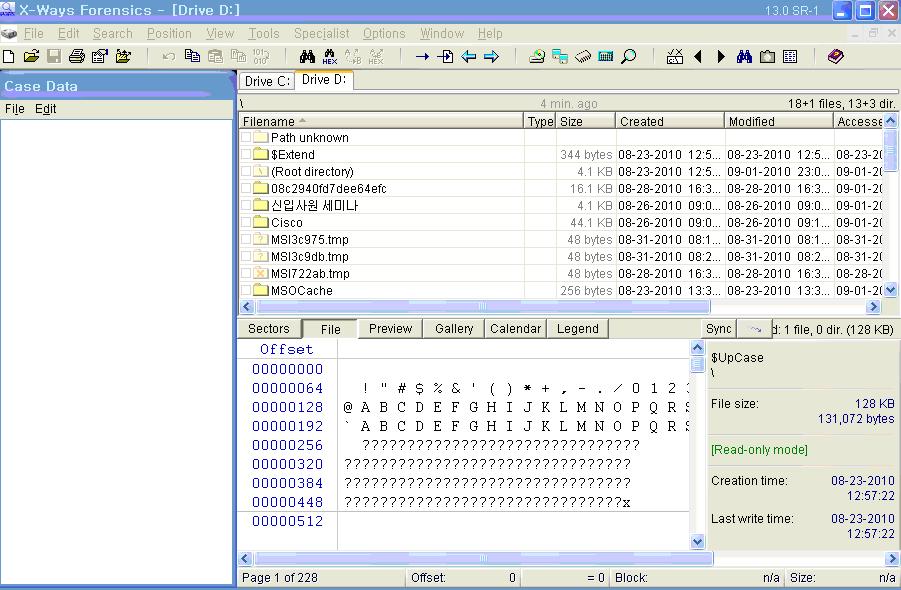The width and height of the screenshot is (901, 590).
Task: Click the hex view horizontal scrollbar thumb
Action: click(484, 558)
